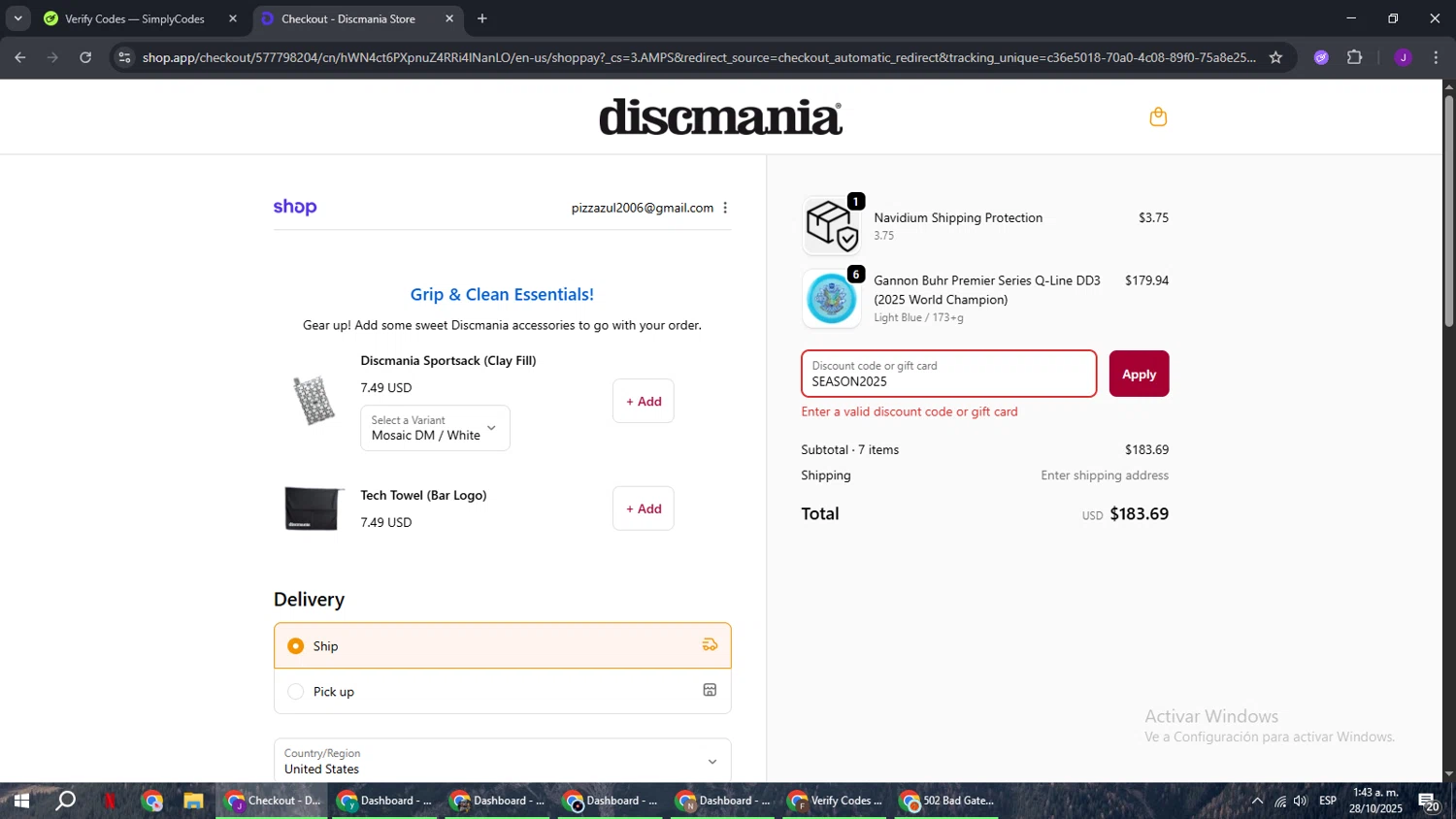Click the Shop logo
1456x819 pixels.
point(295,207)
